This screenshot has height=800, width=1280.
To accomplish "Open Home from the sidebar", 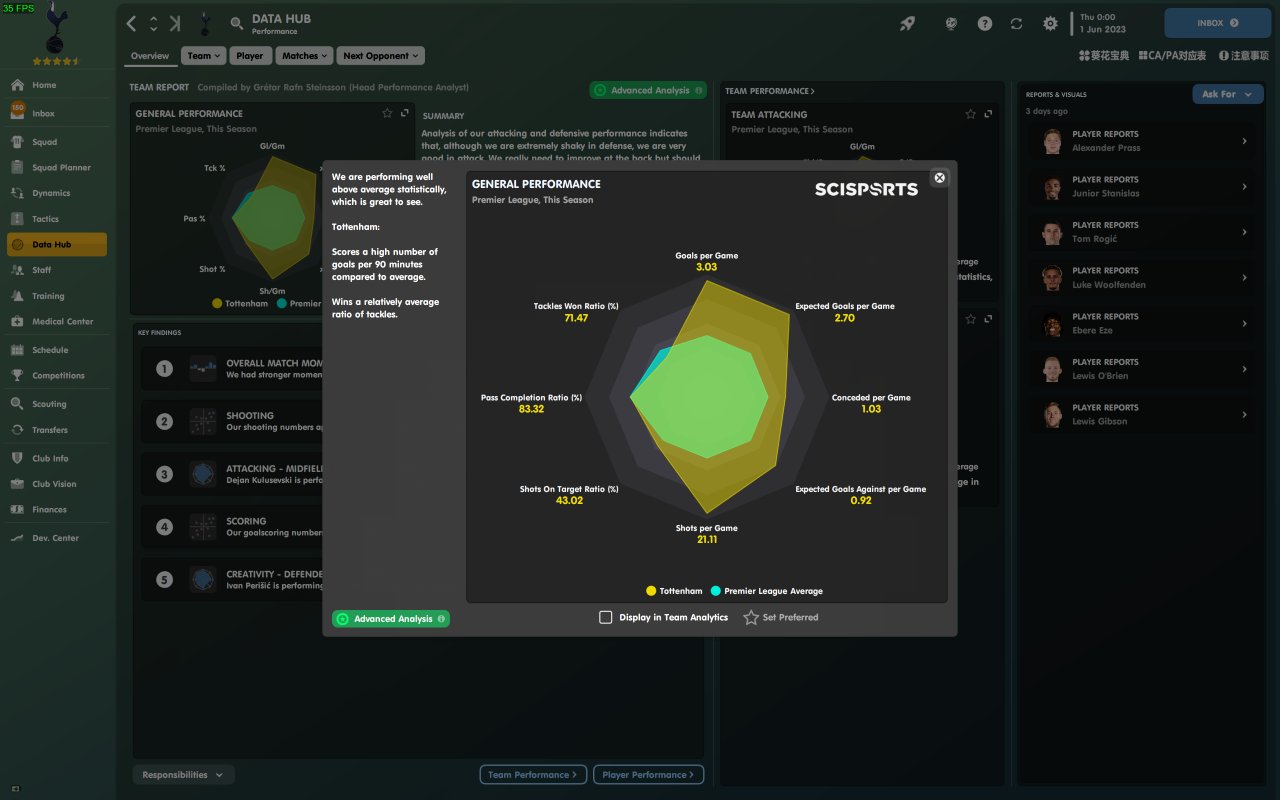I will tap(57, 85).
